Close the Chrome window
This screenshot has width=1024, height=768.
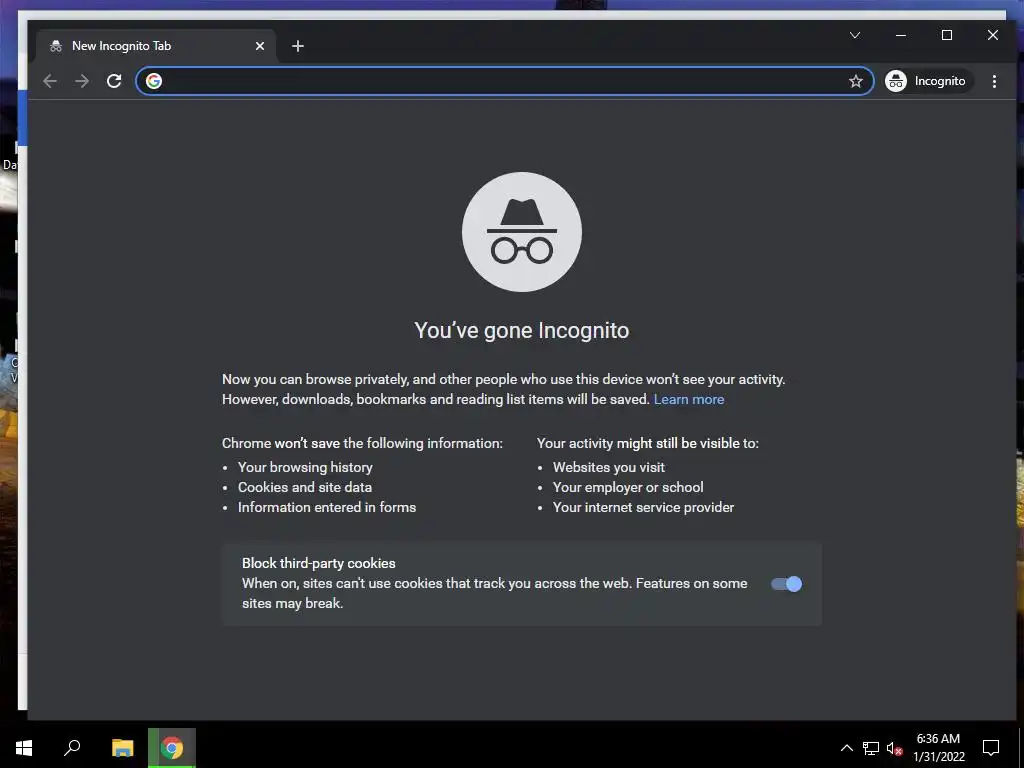coord(993,35)
